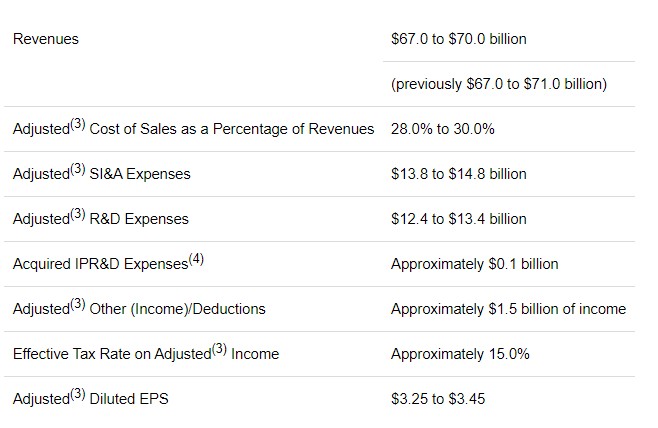The width and height of the screenshot is (658, 428).
Task: Select the $67.0 to $70.0 billion value
Action: (x=458, y=39)
